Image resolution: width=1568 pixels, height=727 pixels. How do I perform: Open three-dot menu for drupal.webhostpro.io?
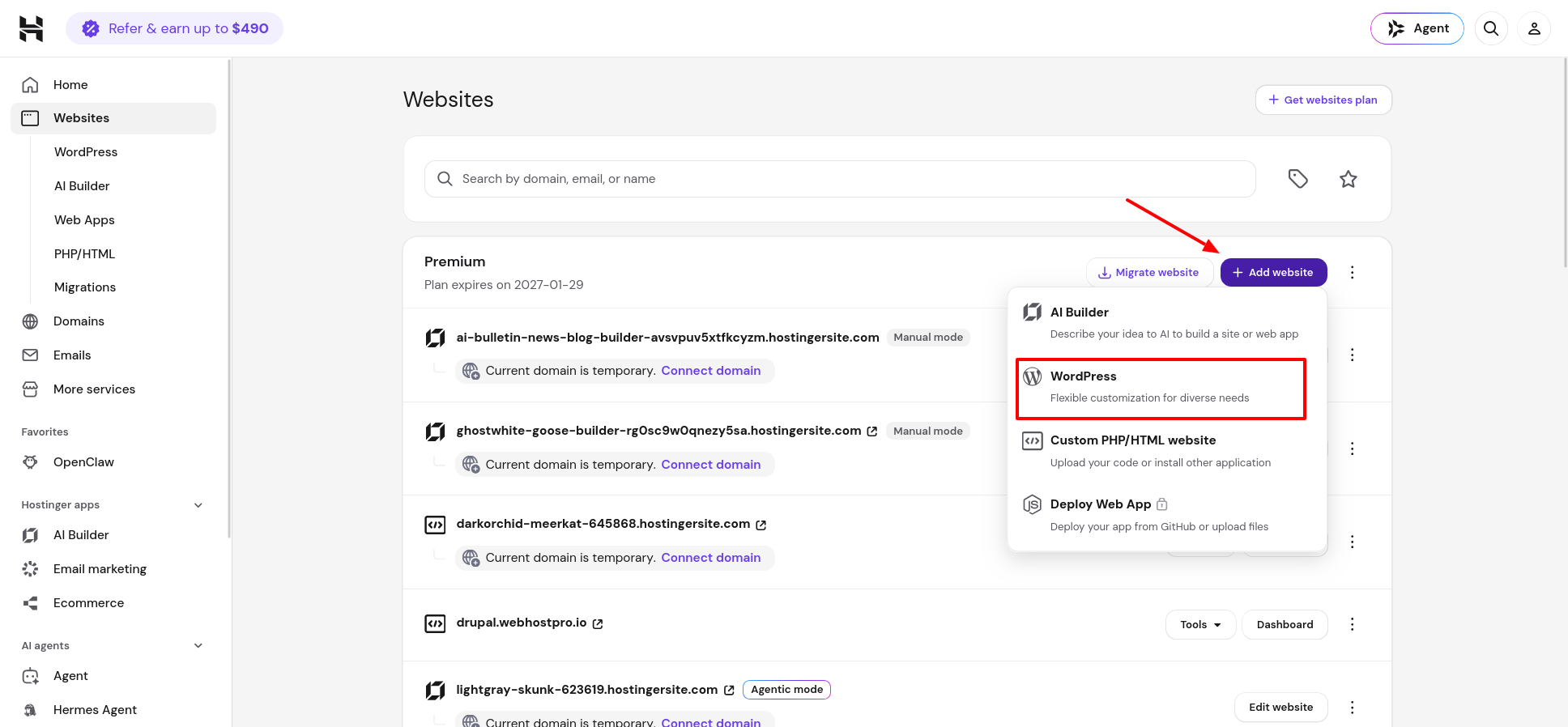[x=1352, y=624]
